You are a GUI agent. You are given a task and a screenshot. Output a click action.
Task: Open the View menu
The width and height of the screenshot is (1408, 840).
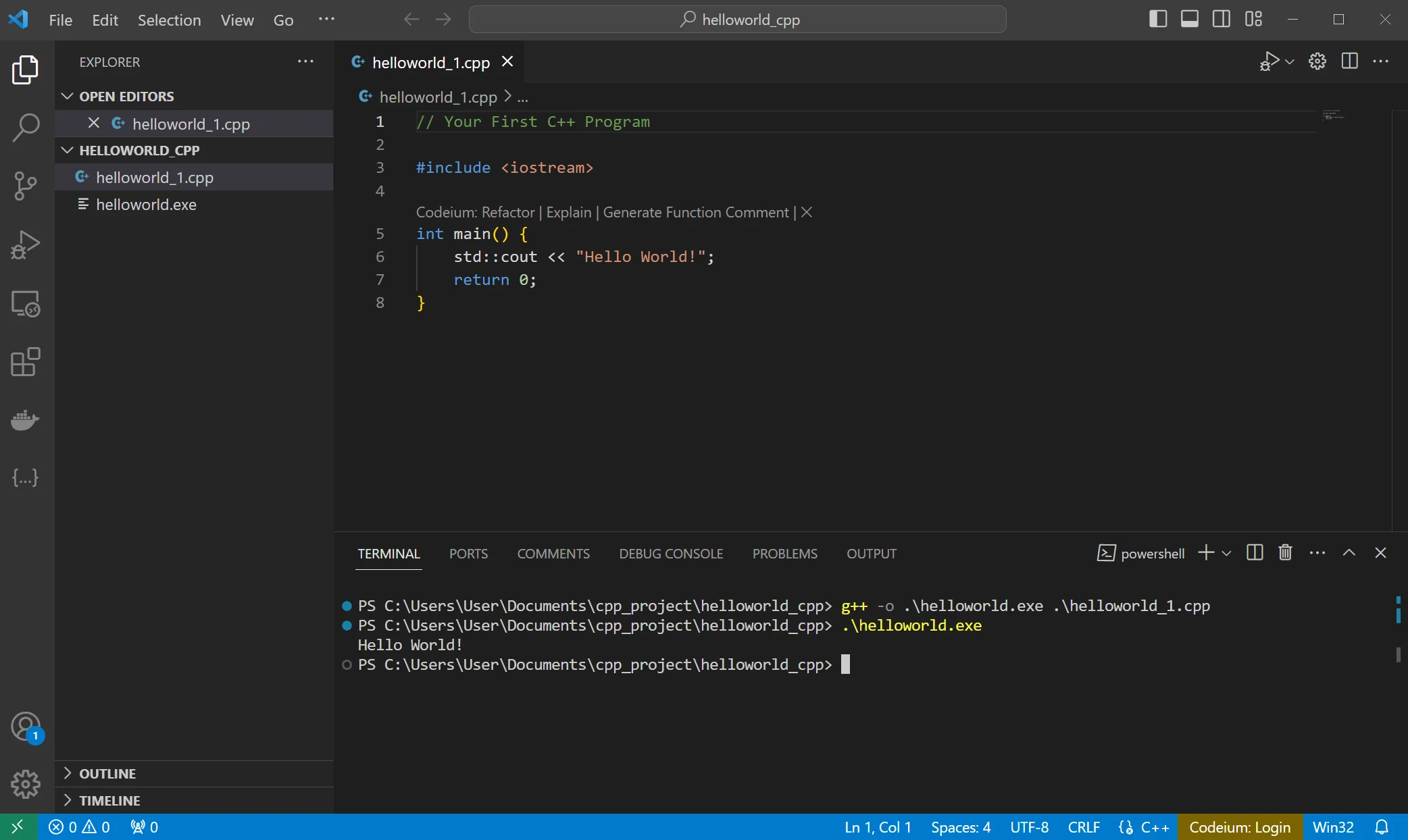[236, 20]
